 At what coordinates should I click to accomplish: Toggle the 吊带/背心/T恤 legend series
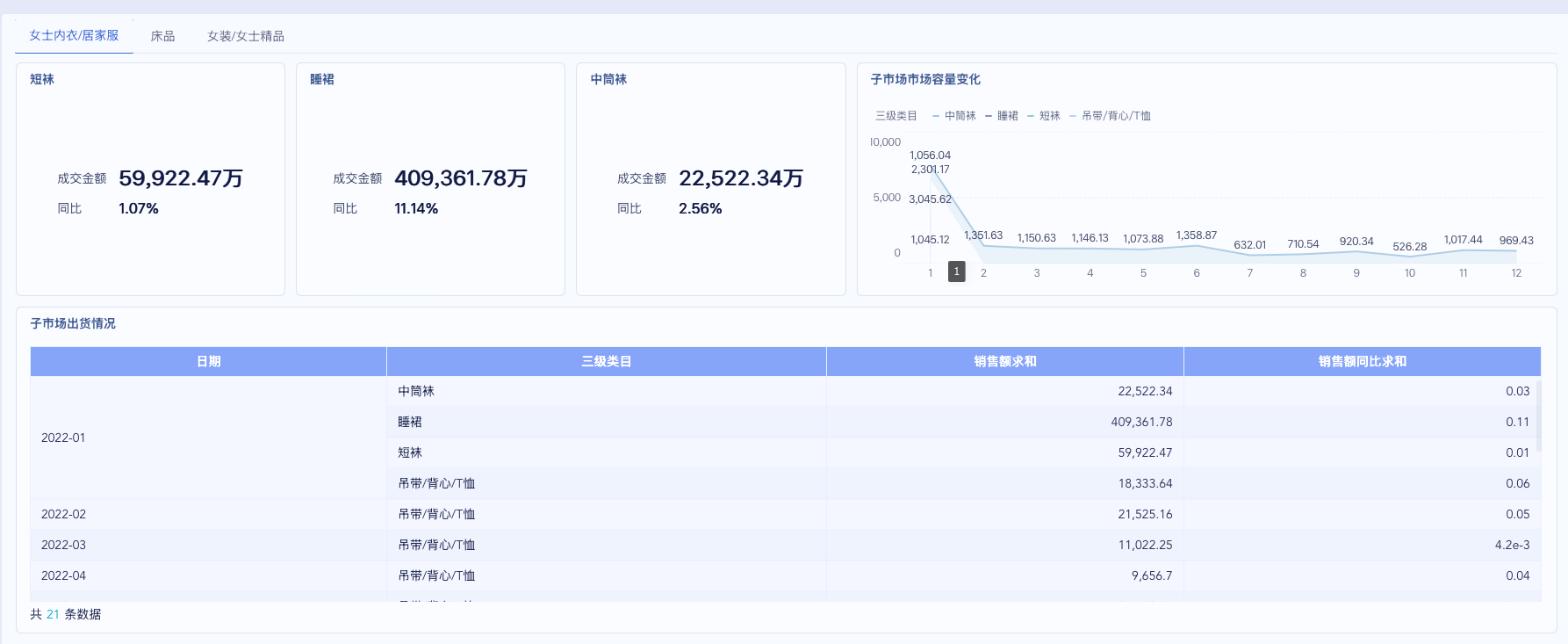(1111, 116)
